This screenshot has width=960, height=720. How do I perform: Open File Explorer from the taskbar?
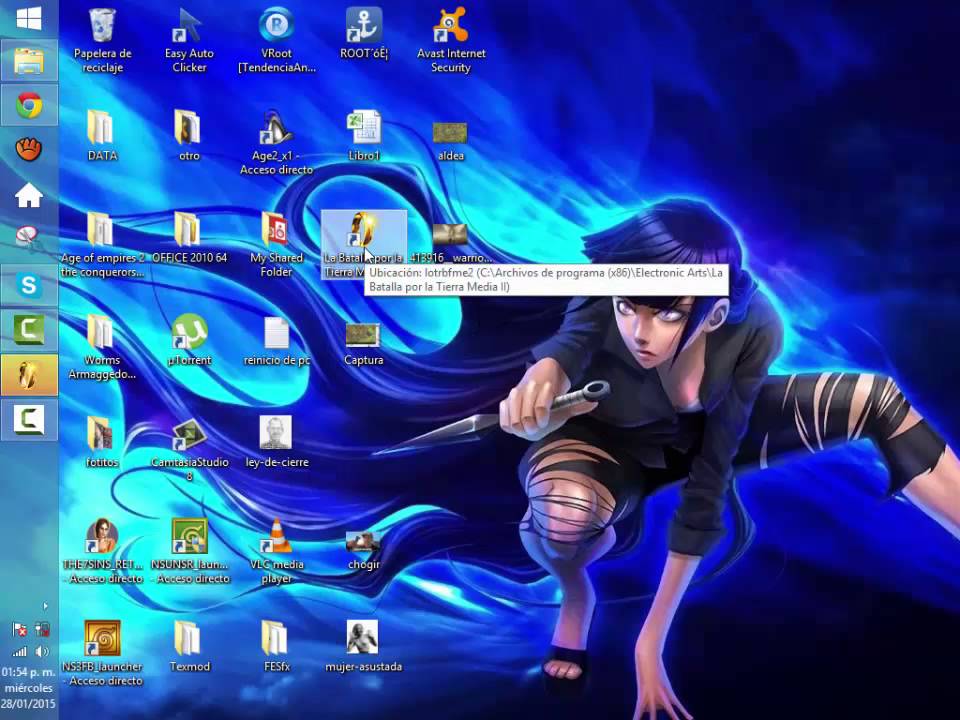point(29,61)
